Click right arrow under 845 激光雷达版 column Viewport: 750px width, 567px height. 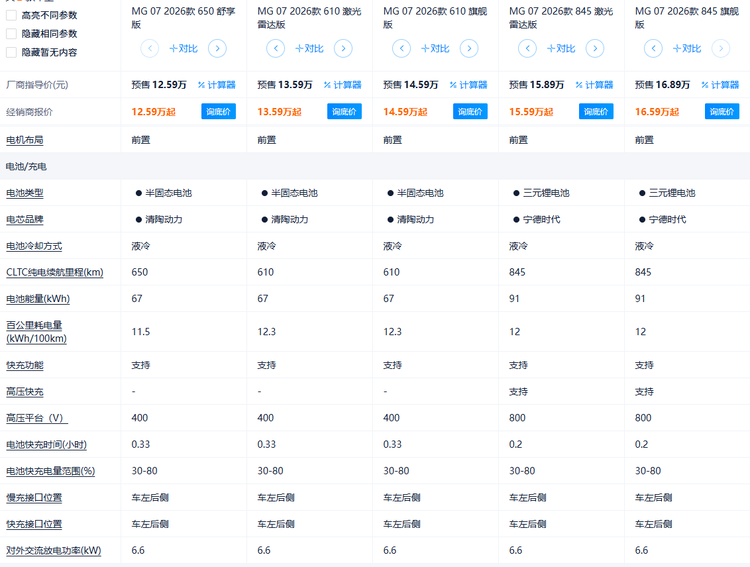click(595, 48)
